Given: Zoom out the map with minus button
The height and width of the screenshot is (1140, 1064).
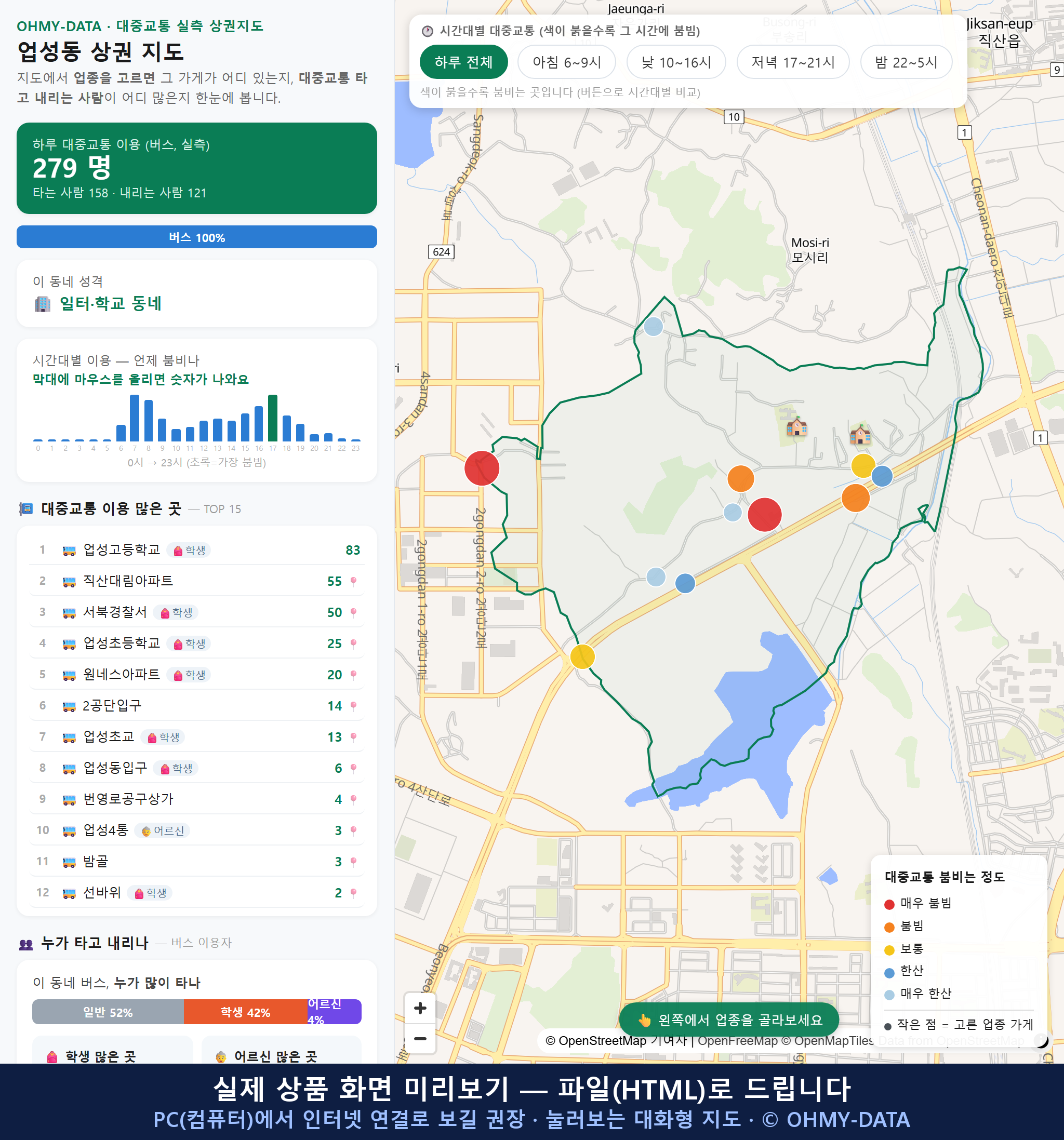Looking at the screenshot, I should point(420,1039).
